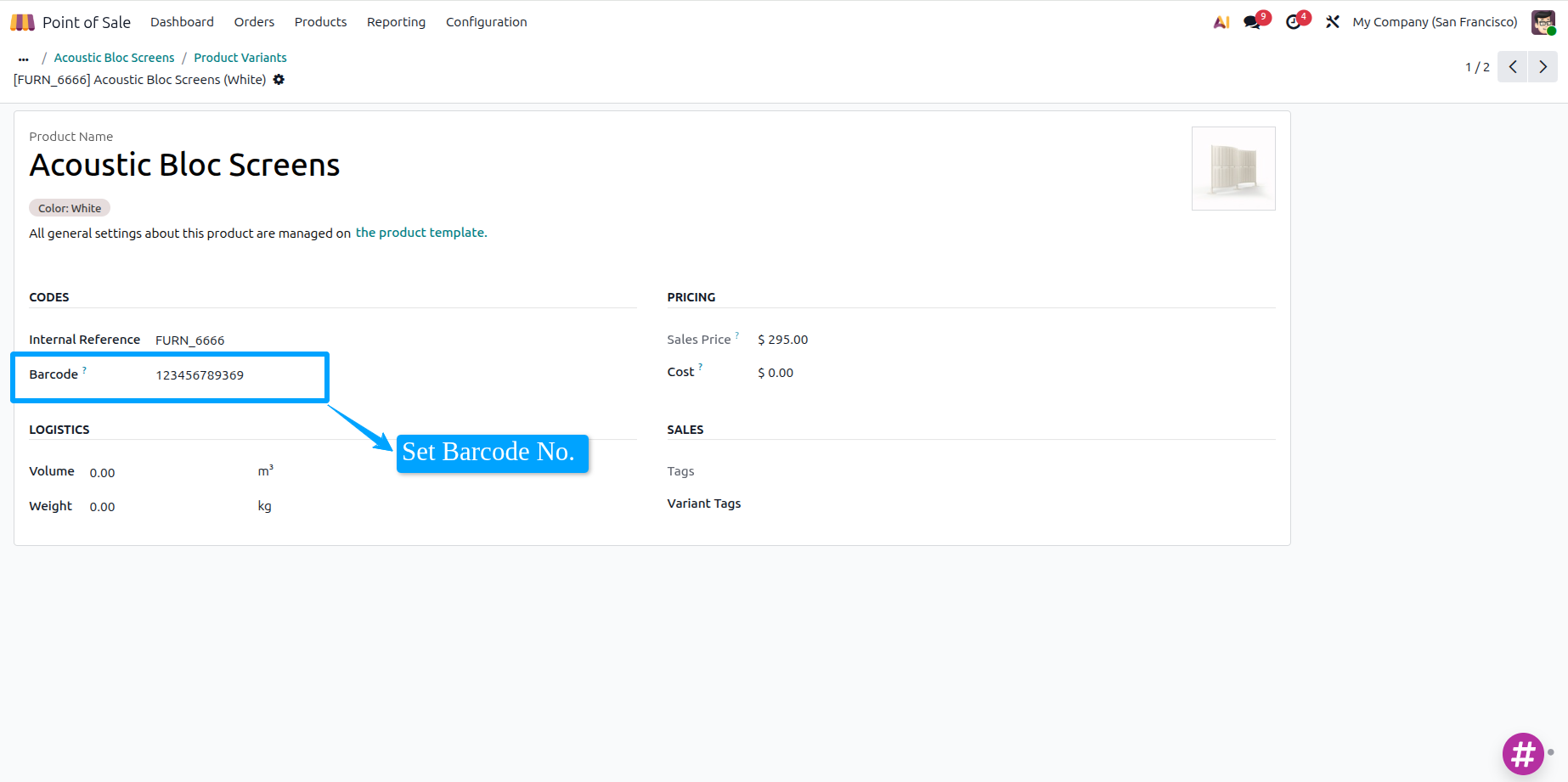Viewport: 1568px width, 782px height.
Task: Open the debug tools wrench icon
Action: pos(1333,22)
